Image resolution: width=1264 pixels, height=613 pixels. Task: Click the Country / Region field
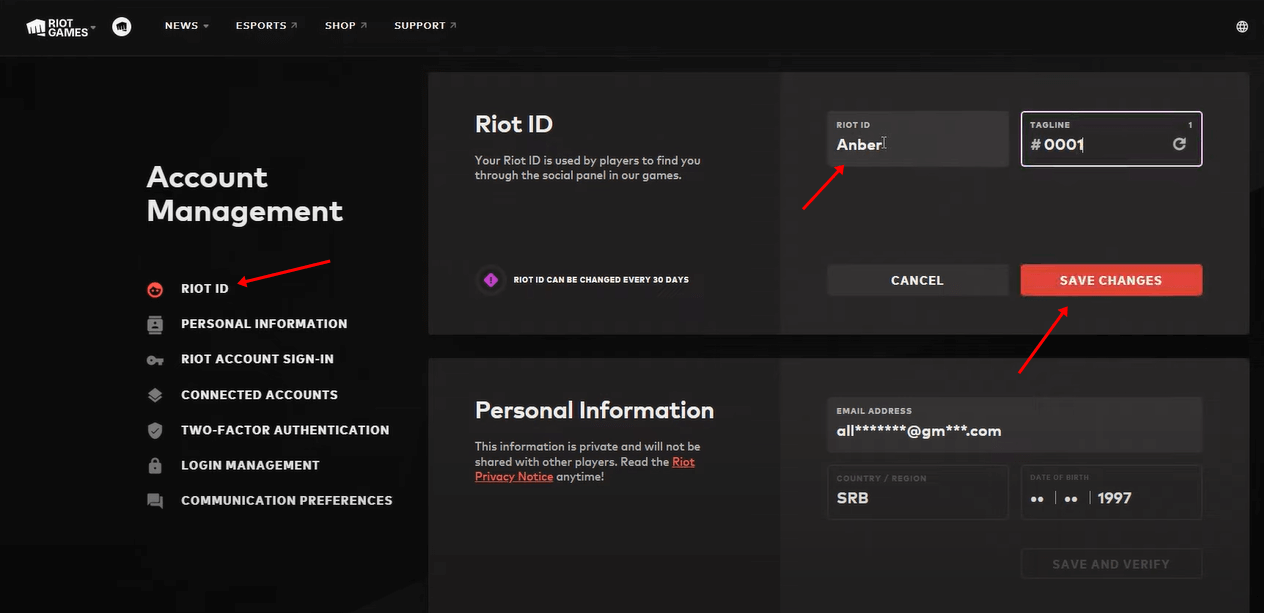click(917, 492)
